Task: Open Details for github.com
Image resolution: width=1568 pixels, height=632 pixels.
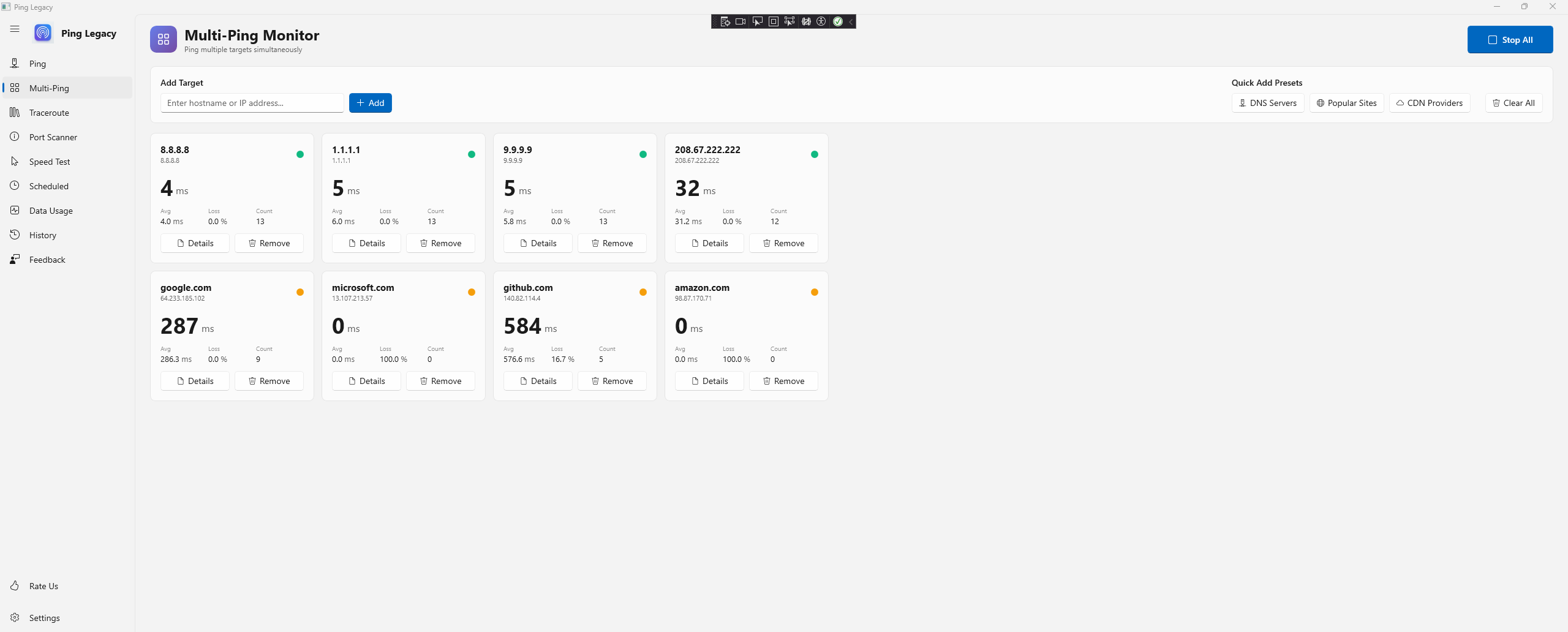Action: tap(538, 381)
